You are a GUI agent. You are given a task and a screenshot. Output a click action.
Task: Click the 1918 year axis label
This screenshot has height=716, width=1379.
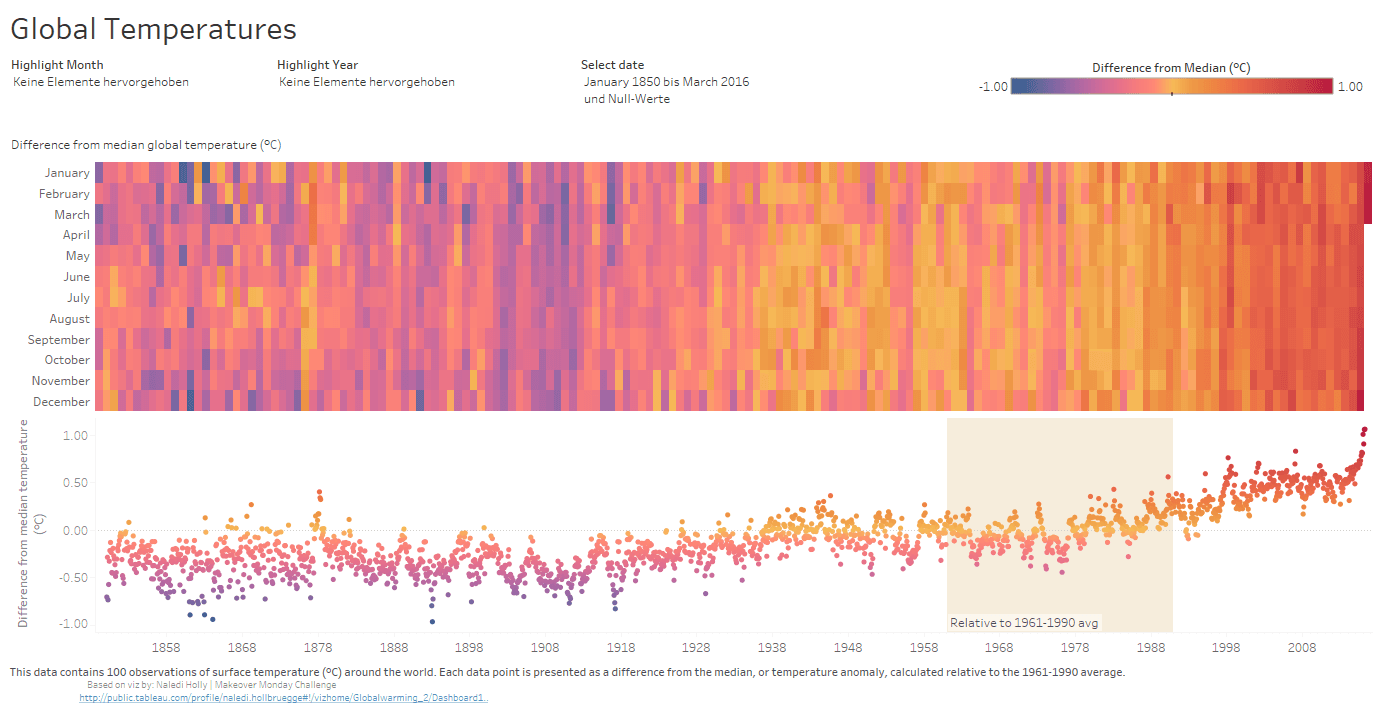(620, 648)
